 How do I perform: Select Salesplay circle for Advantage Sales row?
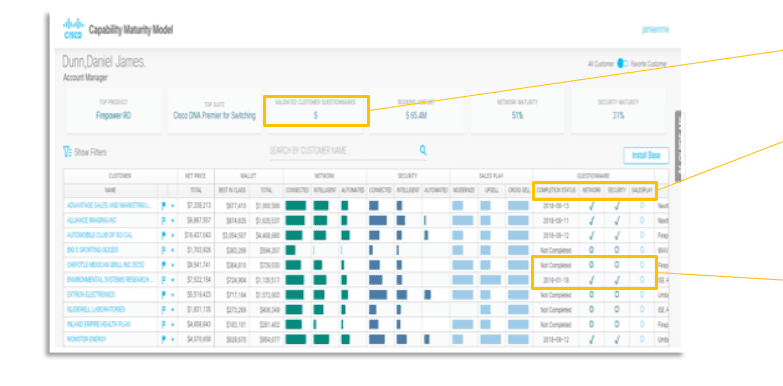click(x=642, y=204)
